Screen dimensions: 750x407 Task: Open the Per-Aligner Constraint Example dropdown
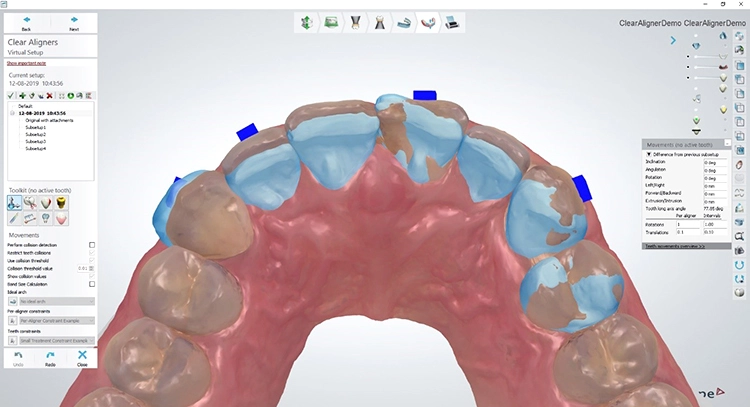(56, 320)
